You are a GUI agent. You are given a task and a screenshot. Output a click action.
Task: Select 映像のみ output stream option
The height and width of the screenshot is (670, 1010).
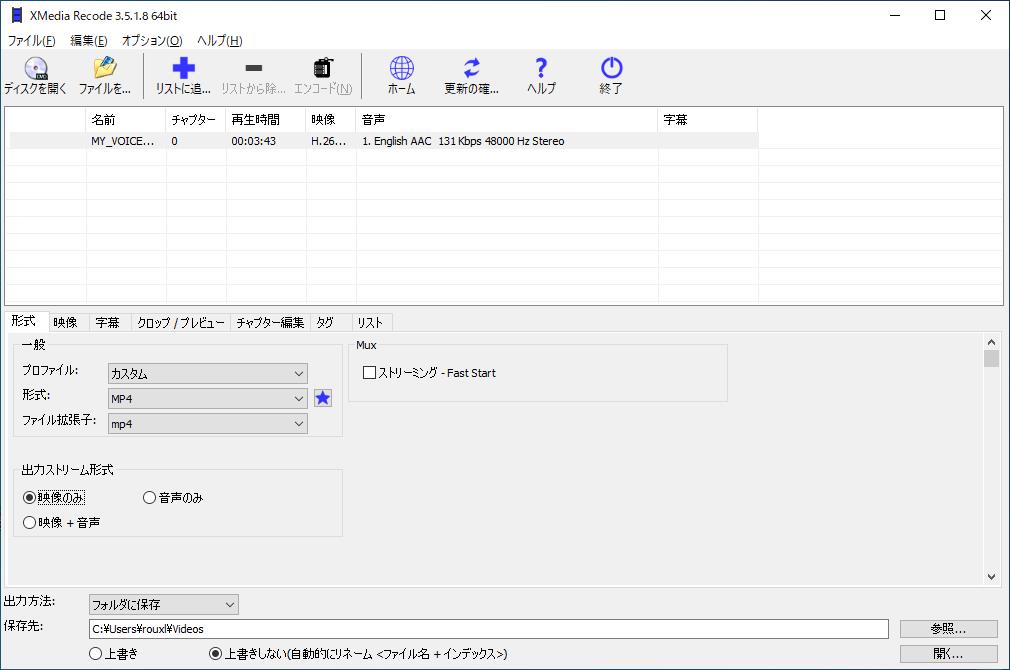(x=54, y=497)
